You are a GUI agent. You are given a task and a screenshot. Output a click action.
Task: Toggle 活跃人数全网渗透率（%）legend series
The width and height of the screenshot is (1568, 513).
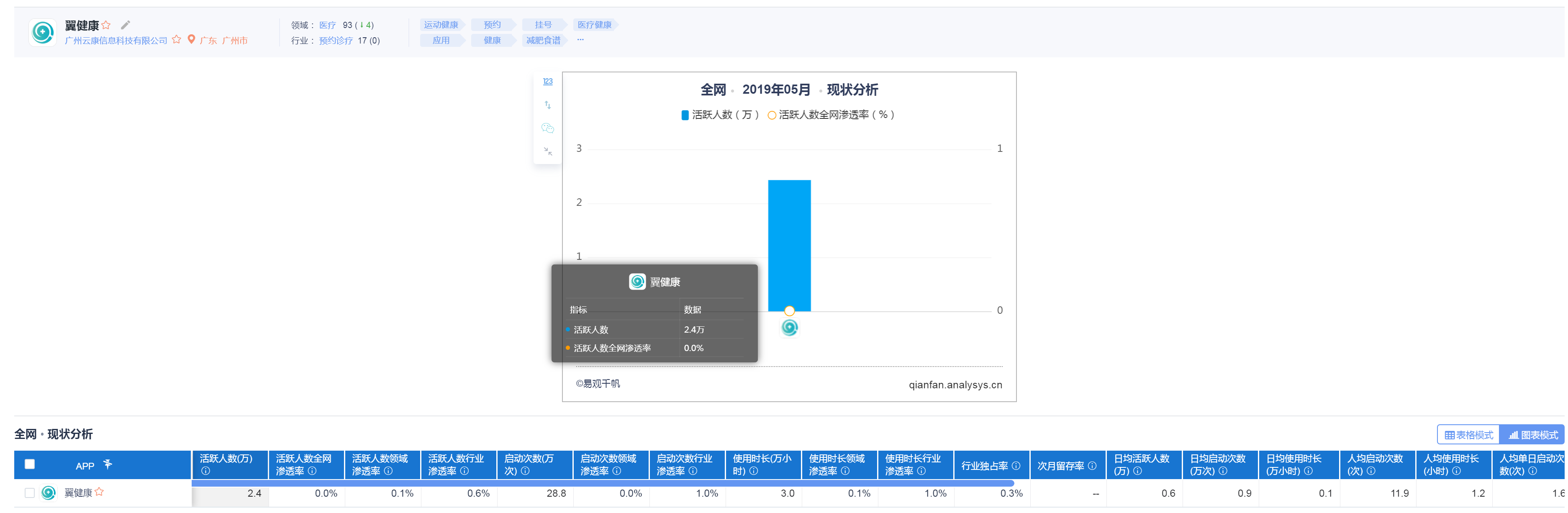pos(831,115)
